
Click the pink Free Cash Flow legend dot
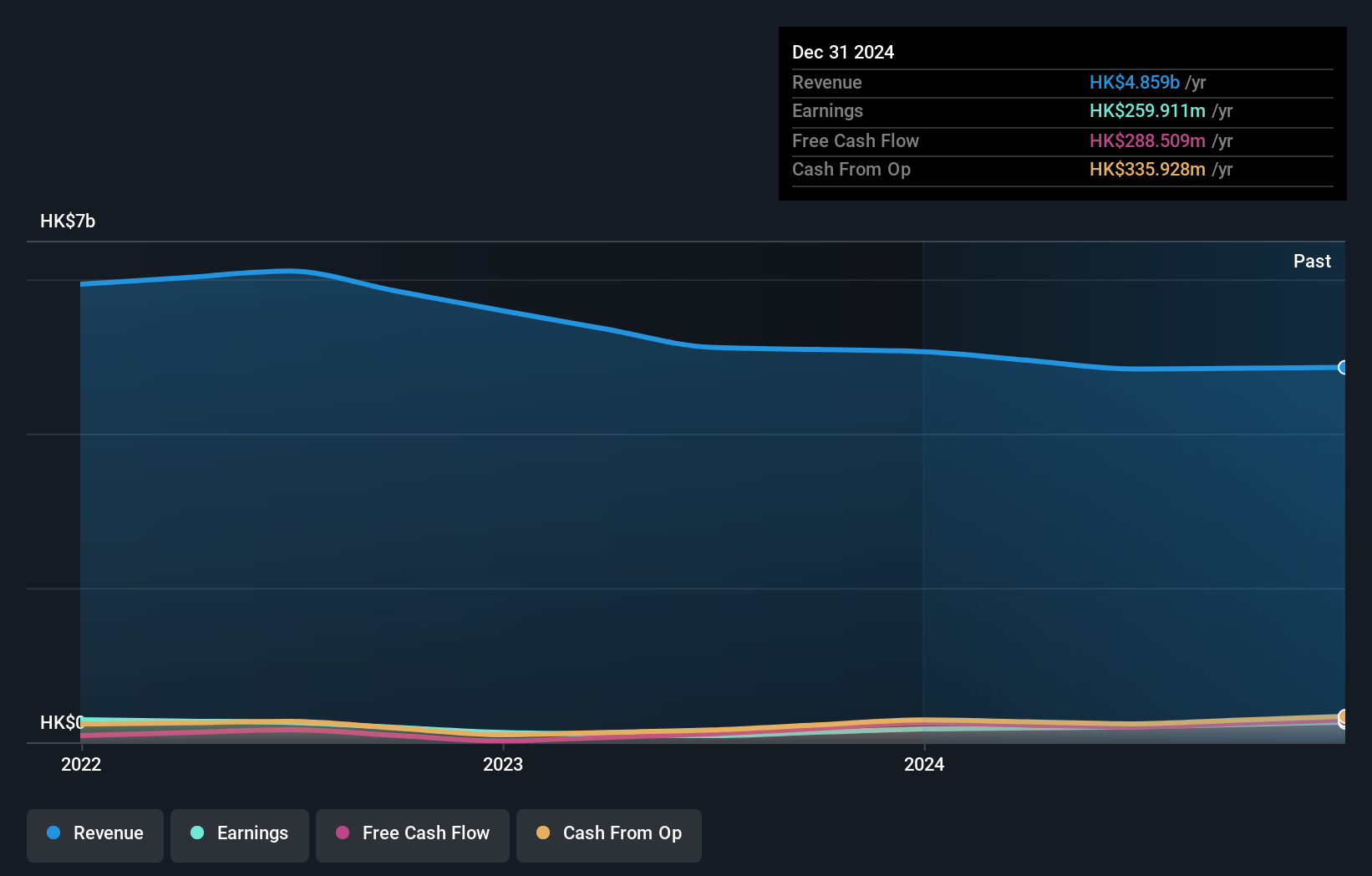(x=343, y=833)
